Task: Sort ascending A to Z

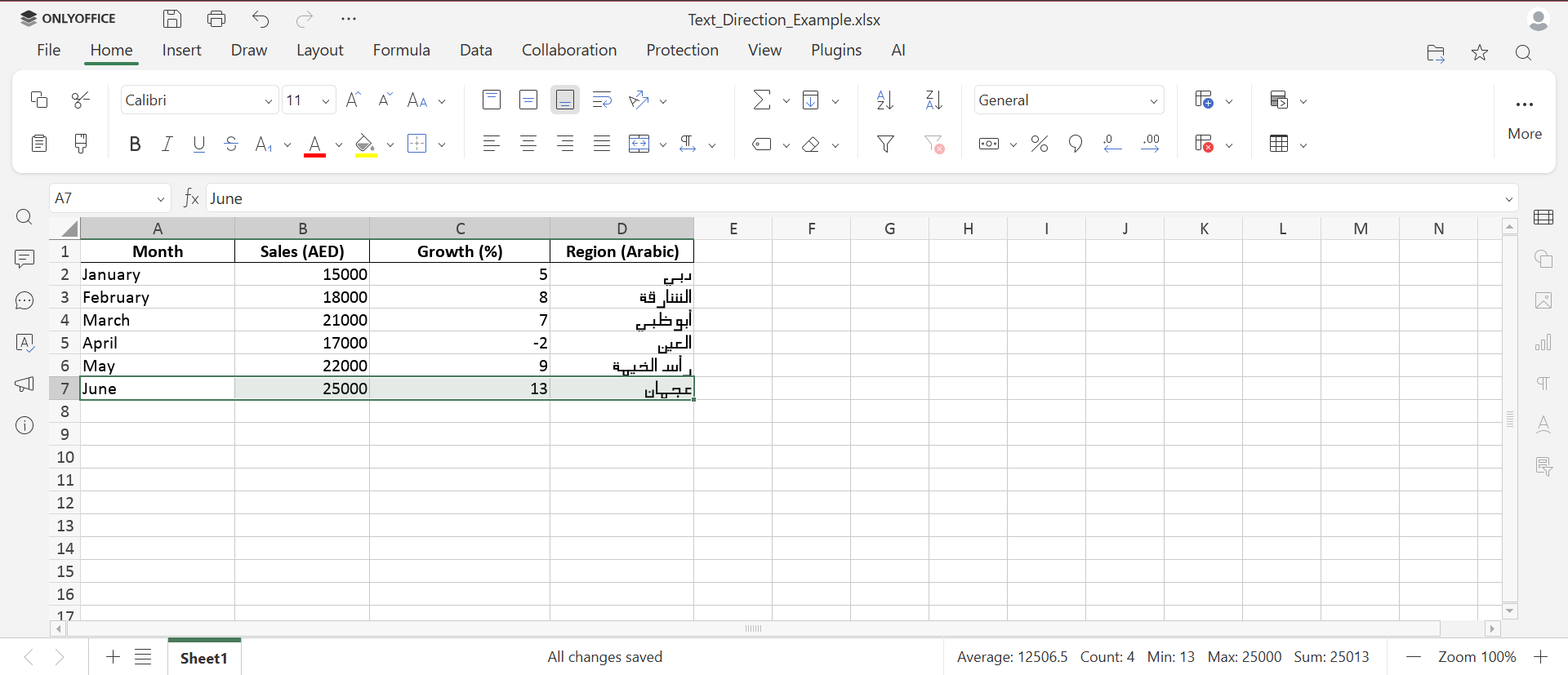Action: click(x=885, y=100)
